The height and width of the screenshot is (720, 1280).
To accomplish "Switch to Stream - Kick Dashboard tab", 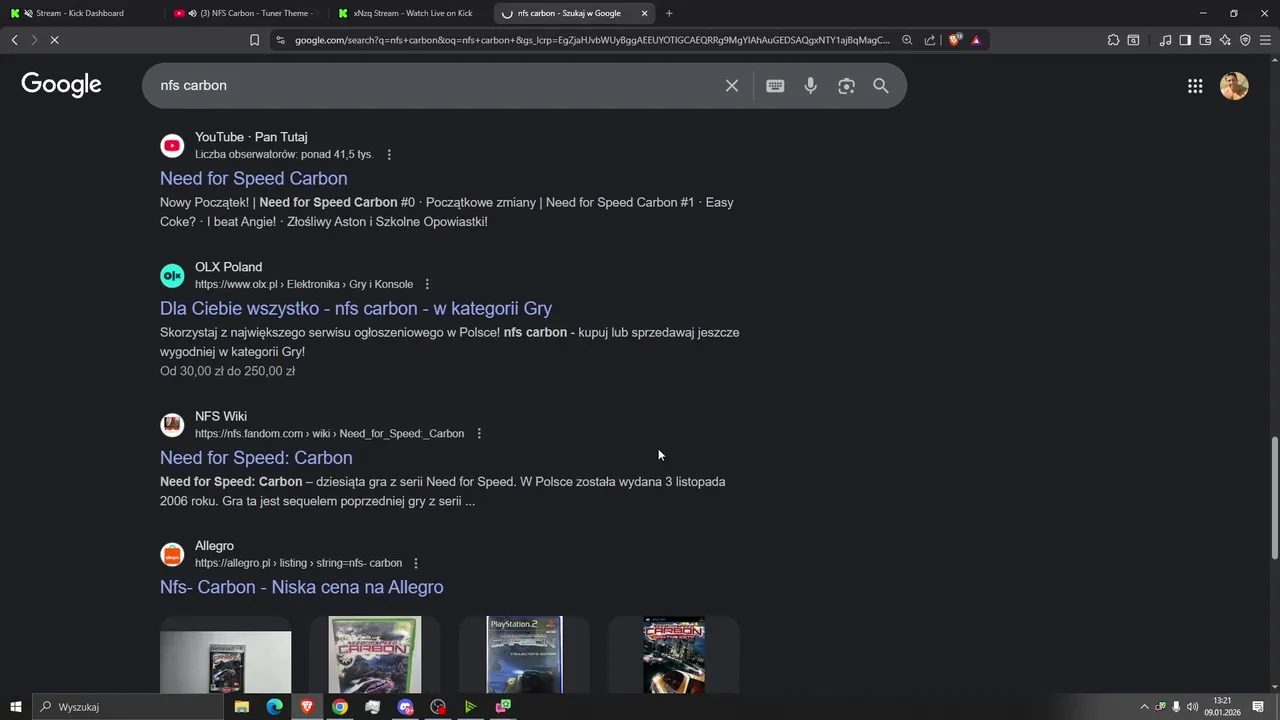I will (80, 13).
